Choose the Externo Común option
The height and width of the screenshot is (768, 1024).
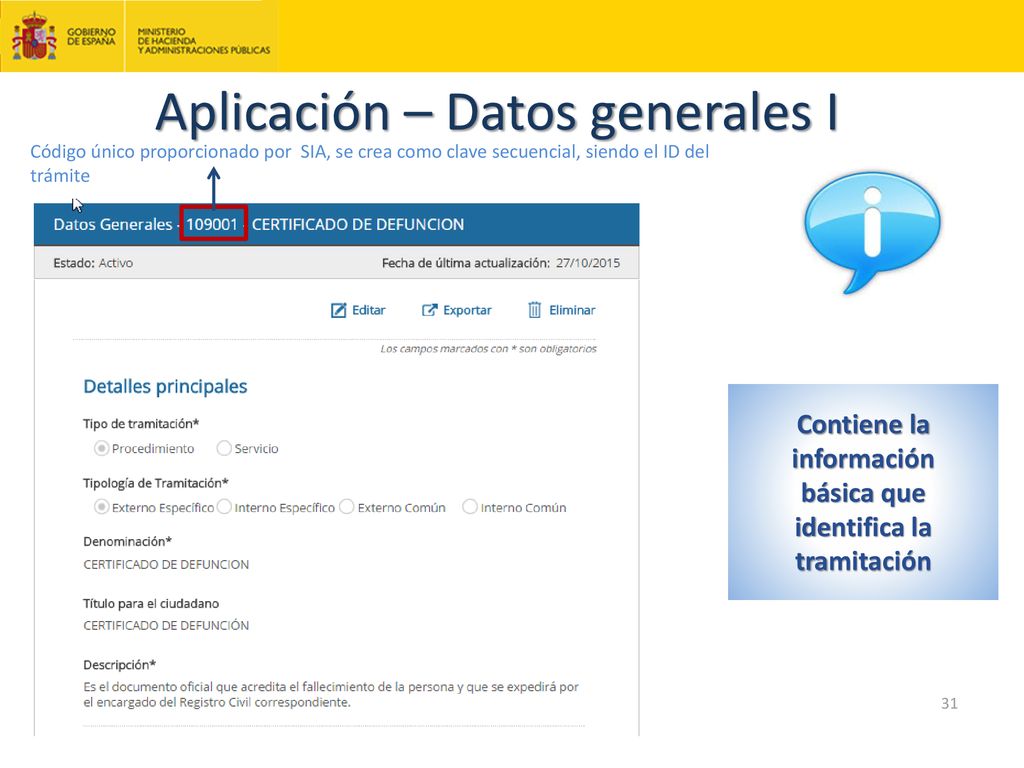[347, 507]
